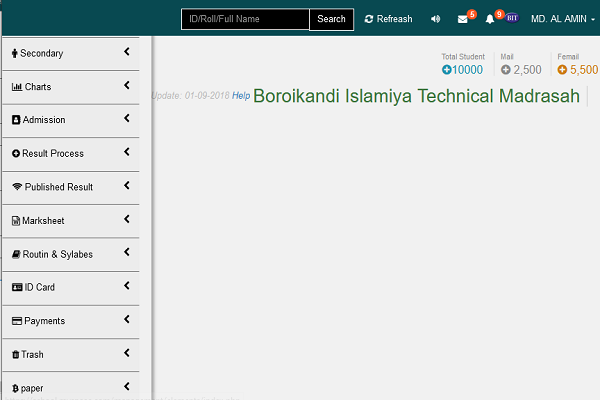Click the ID Card menu icon
This screenshot has width=600, height=400.
[17, 288]
